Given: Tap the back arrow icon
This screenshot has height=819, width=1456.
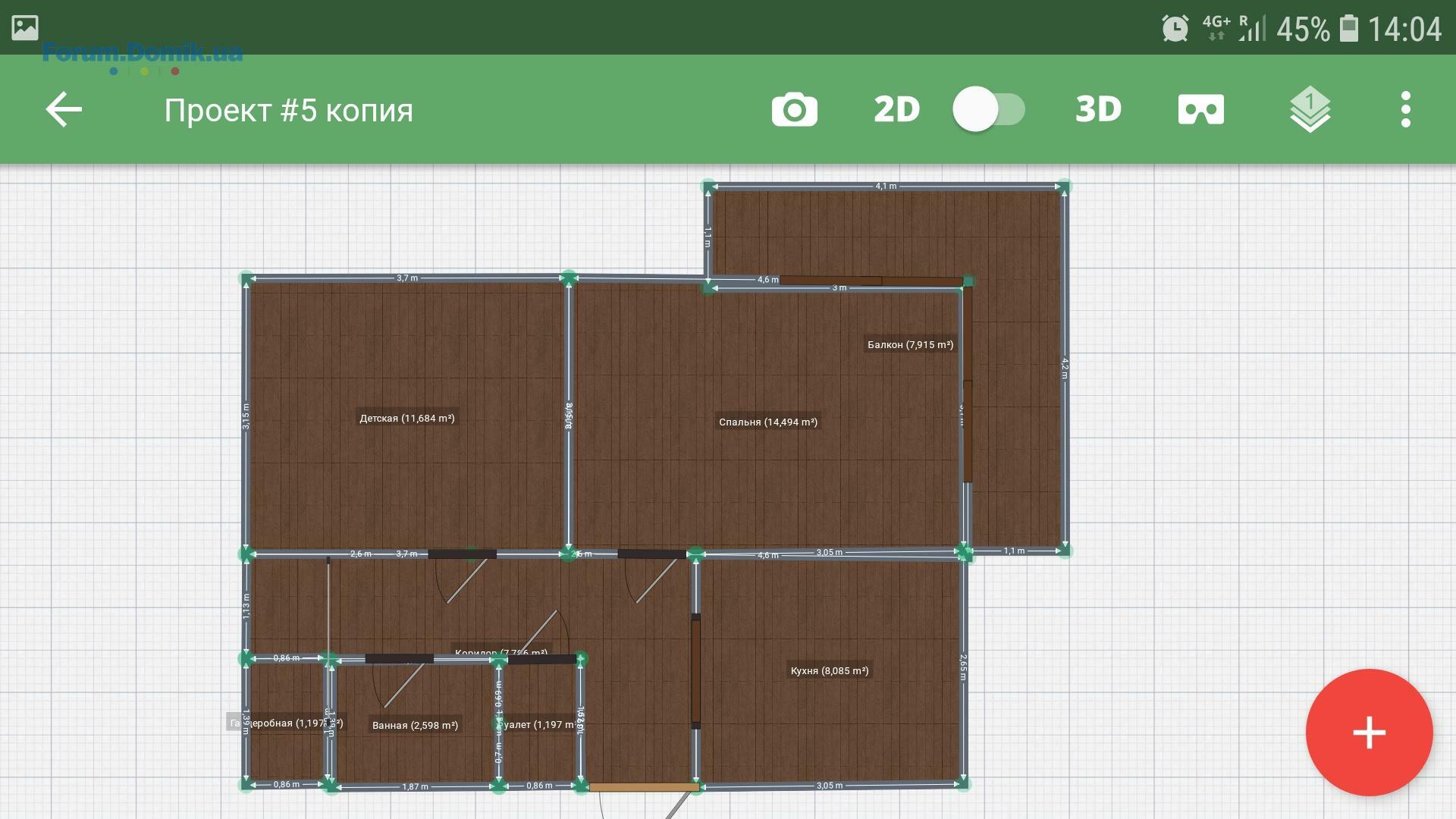Looking at the screenshot, I should point(64,110).
